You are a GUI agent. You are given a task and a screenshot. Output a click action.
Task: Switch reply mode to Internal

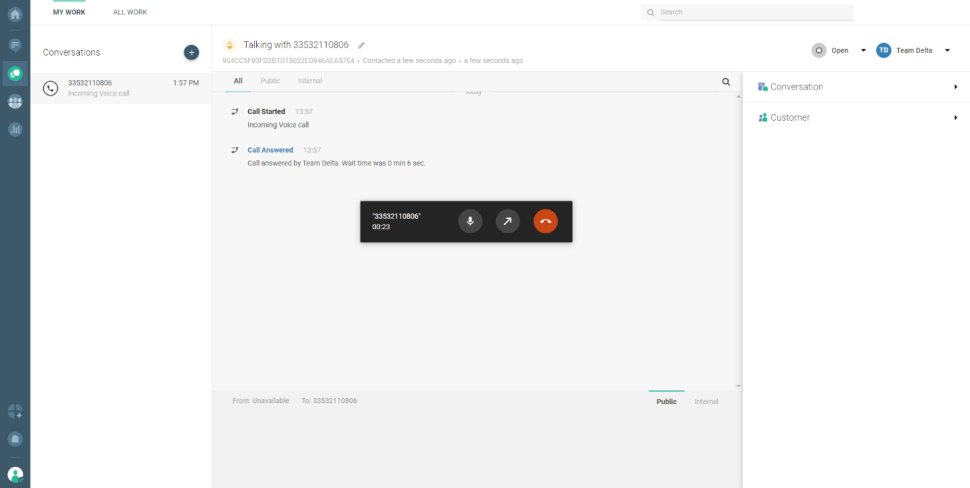[x=706, y=402]
